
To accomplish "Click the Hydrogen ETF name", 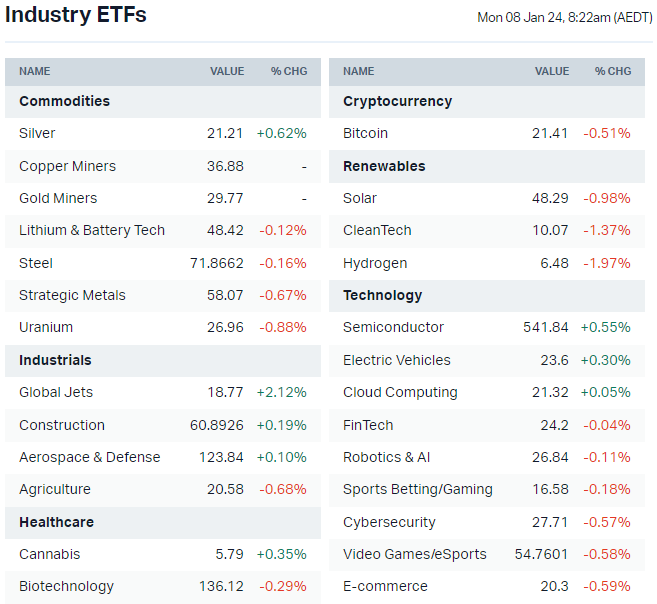I will tap(375, 263).
